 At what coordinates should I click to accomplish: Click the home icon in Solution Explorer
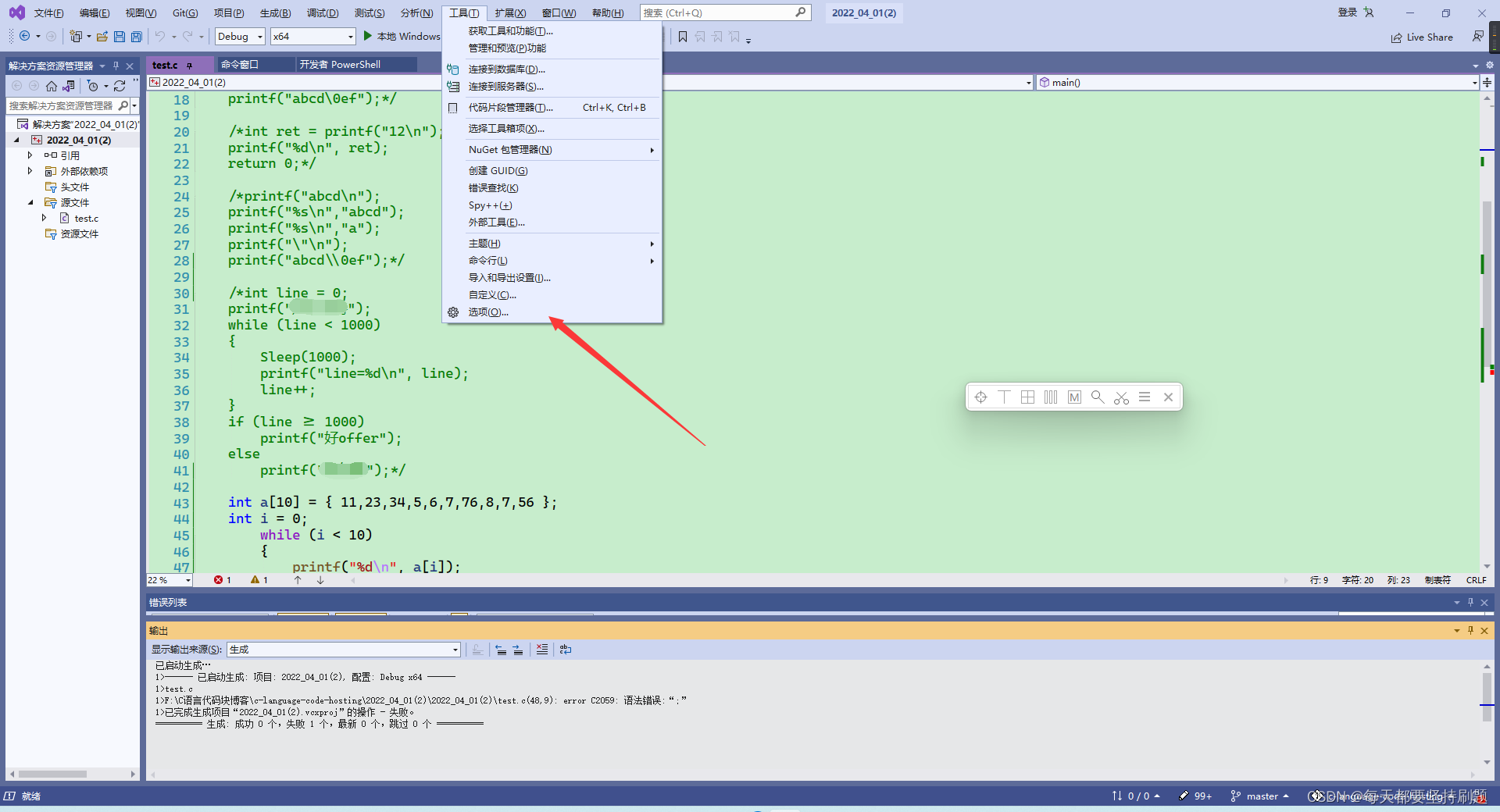(52, 86)
